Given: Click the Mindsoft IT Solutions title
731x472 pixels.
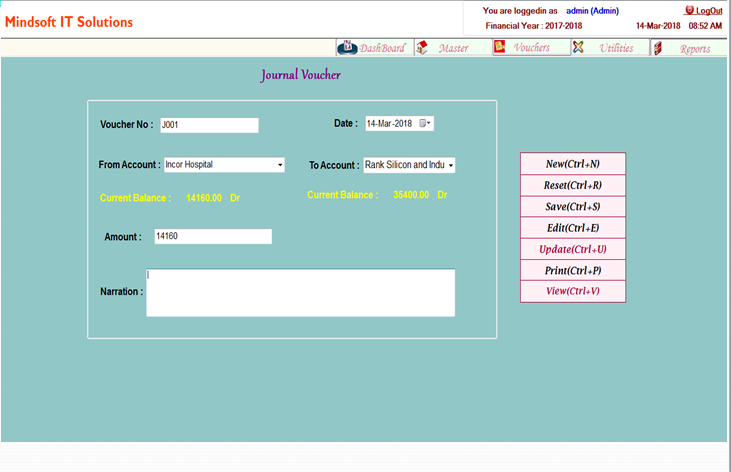Looking at the screenshot, I should pos(69,22).
